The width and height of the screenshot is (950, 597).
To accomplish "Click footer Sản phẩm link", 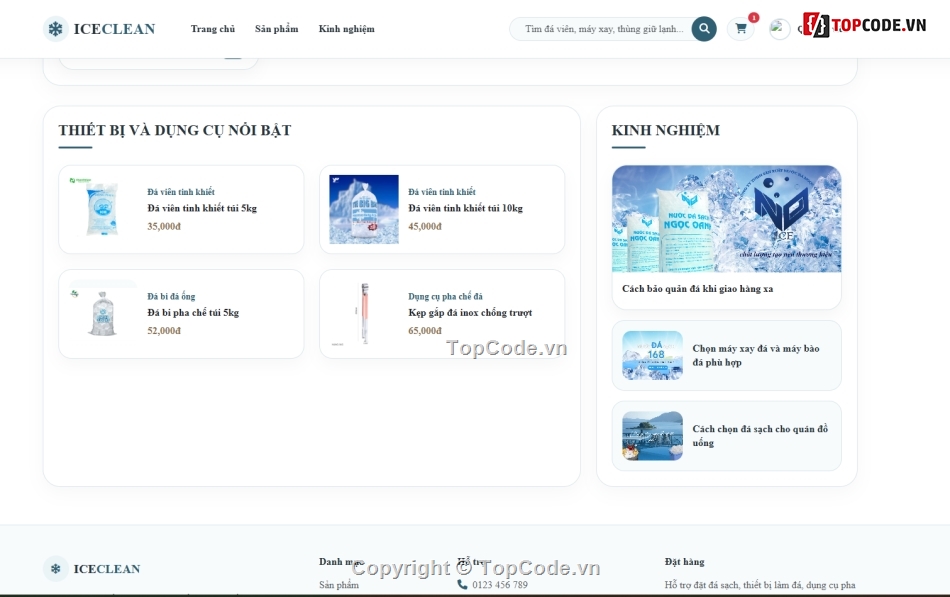I will [339, 585].
